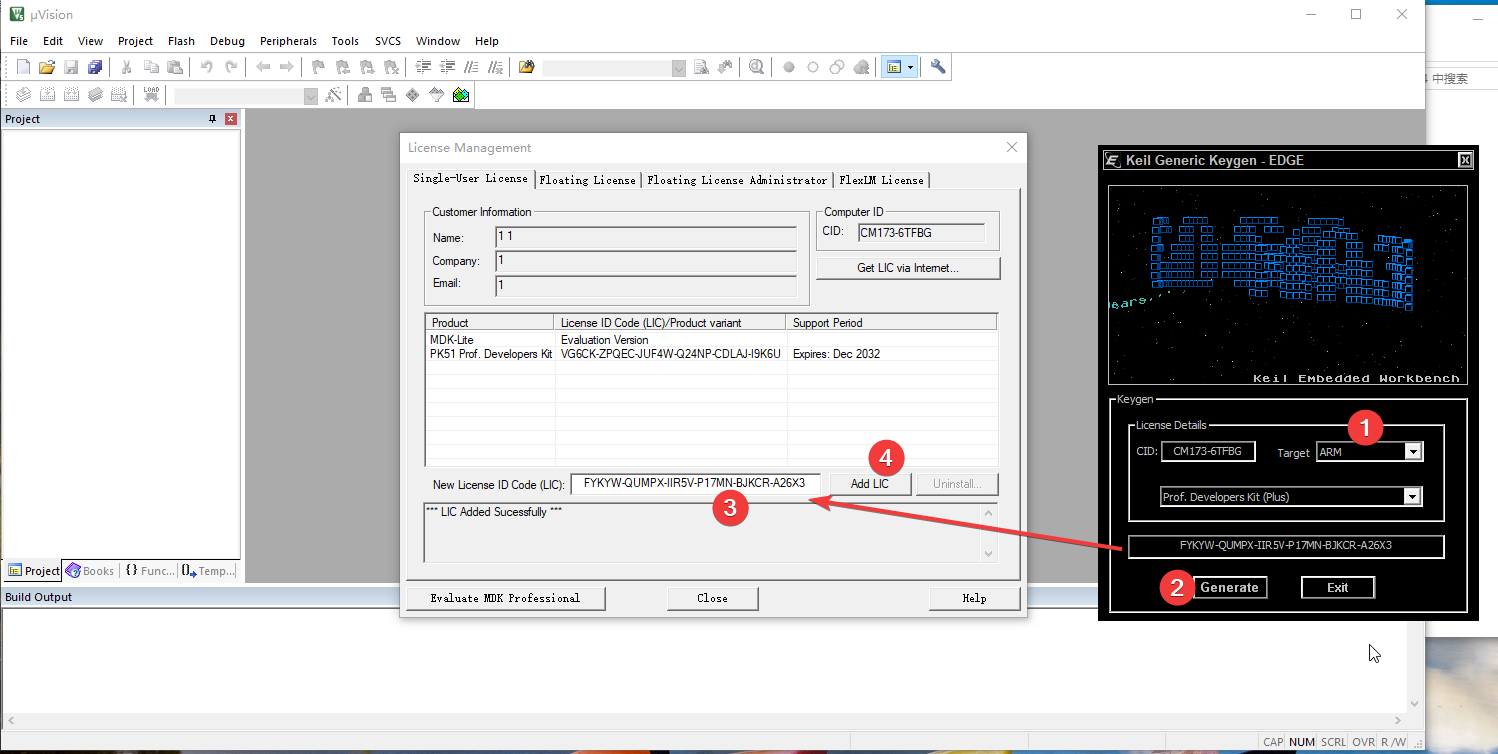This screenshot has height=754, width=1498.
Task: Switch to Functions tab in Project panel
Action: (150, 570)
